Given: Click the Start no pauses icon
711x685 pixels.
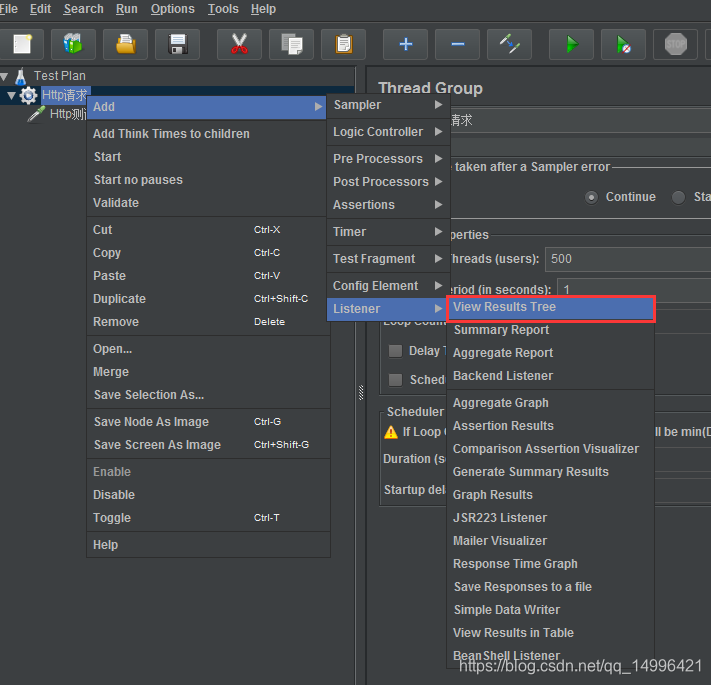Looking at the screenshot, I should coord(623,44).
